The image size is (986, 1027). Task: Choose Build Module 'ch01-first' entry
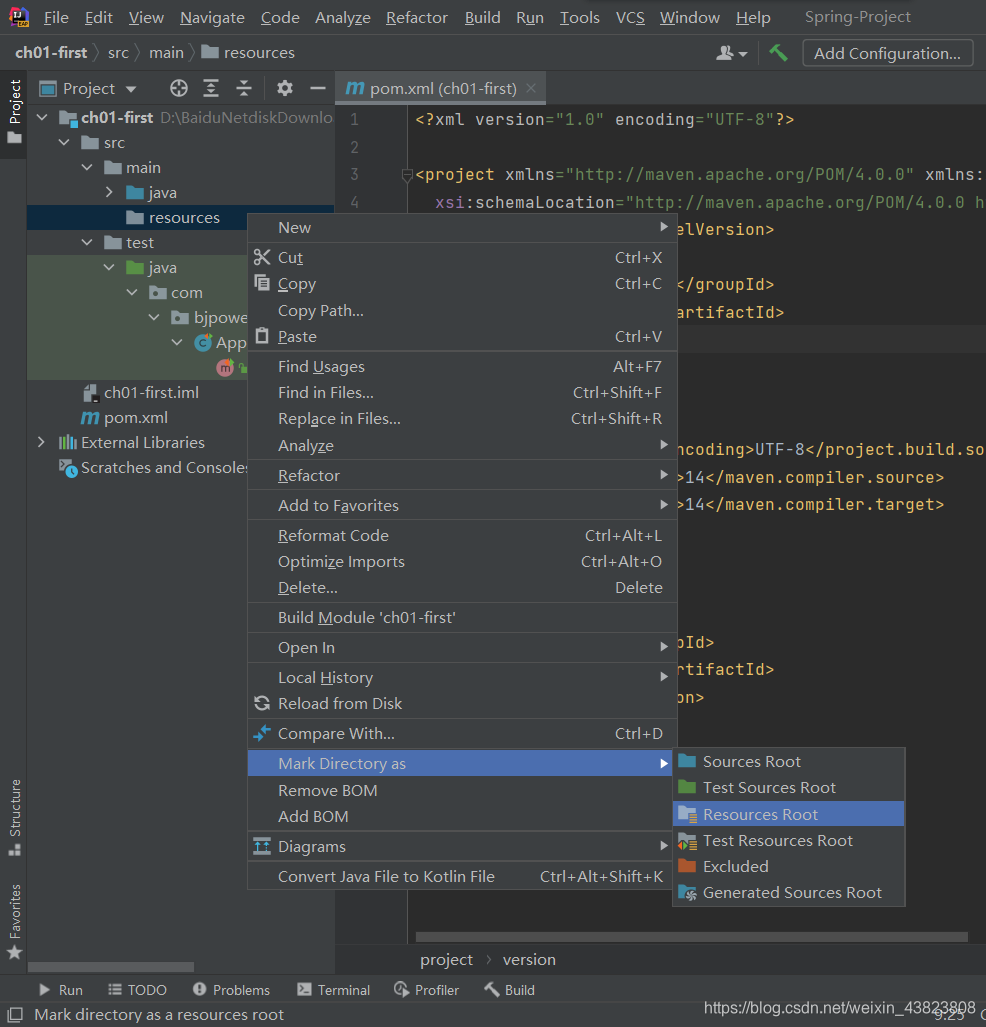pyautogui.click(x=366, y=617)
